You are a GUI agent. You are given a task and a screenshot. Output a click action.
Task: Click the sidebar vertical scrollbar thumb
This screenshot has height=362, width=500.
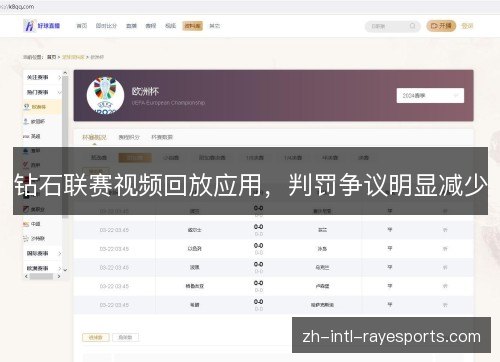pyautogui.click(x=65, y=147)
